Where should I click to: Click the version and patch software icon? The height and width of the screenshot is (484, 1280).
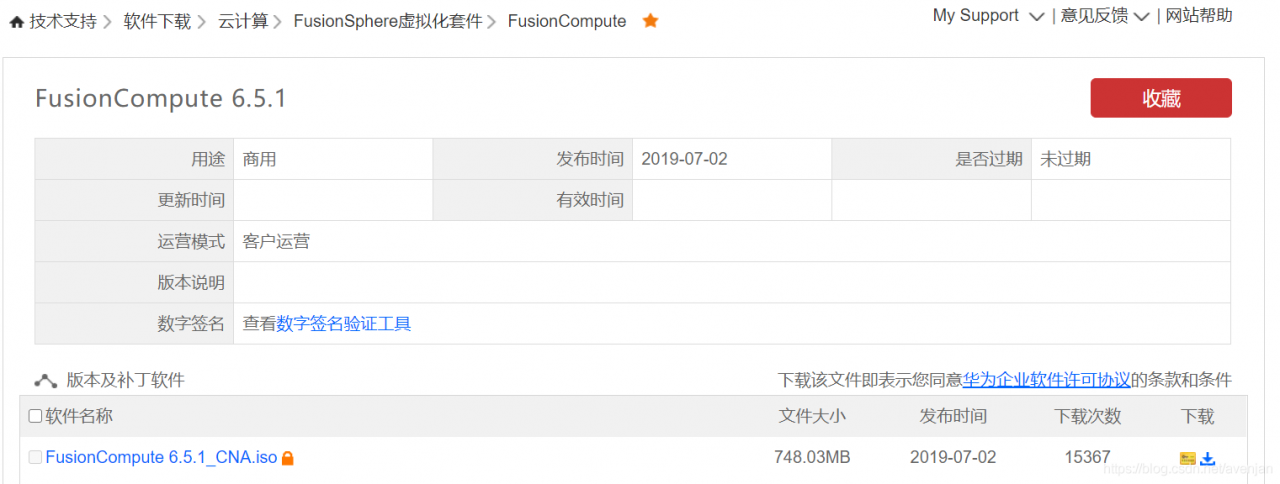click(46, 380)
